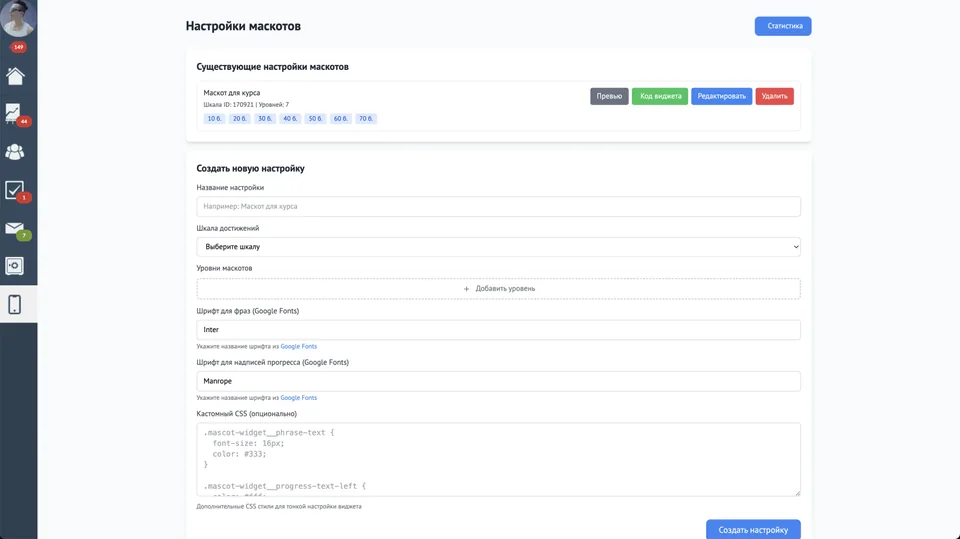
Task: Click the 30 б. level tag
Action: pyautogui.click(x=264, y=119)
